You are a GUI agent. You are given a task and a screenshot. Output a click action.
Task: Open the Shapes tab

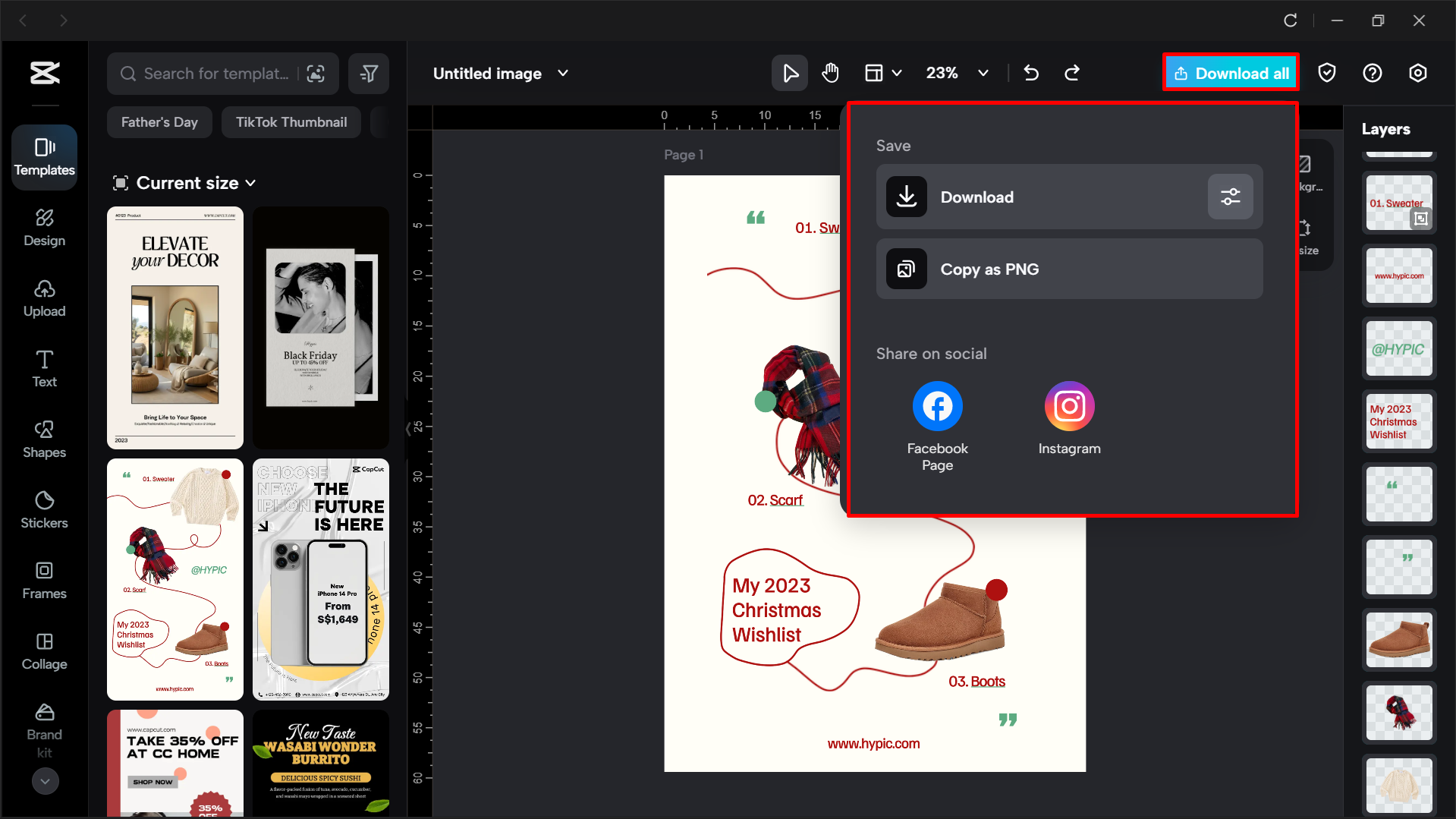coord(44,439)
